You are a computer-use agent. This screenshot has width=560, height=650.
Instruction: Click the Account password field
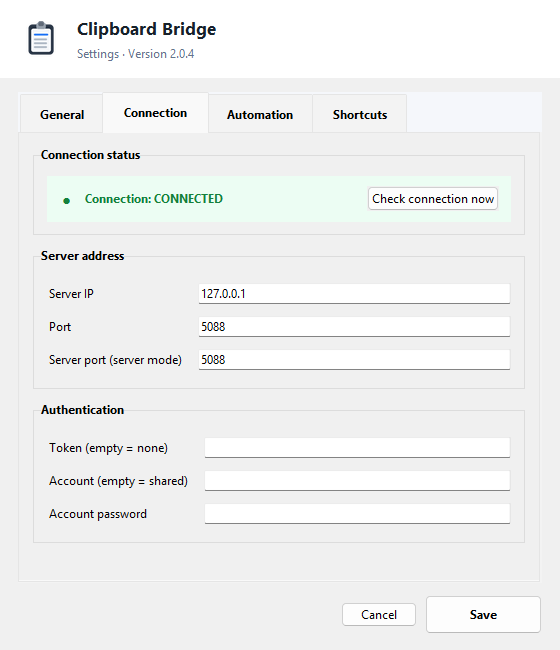[x=357, y=514]
